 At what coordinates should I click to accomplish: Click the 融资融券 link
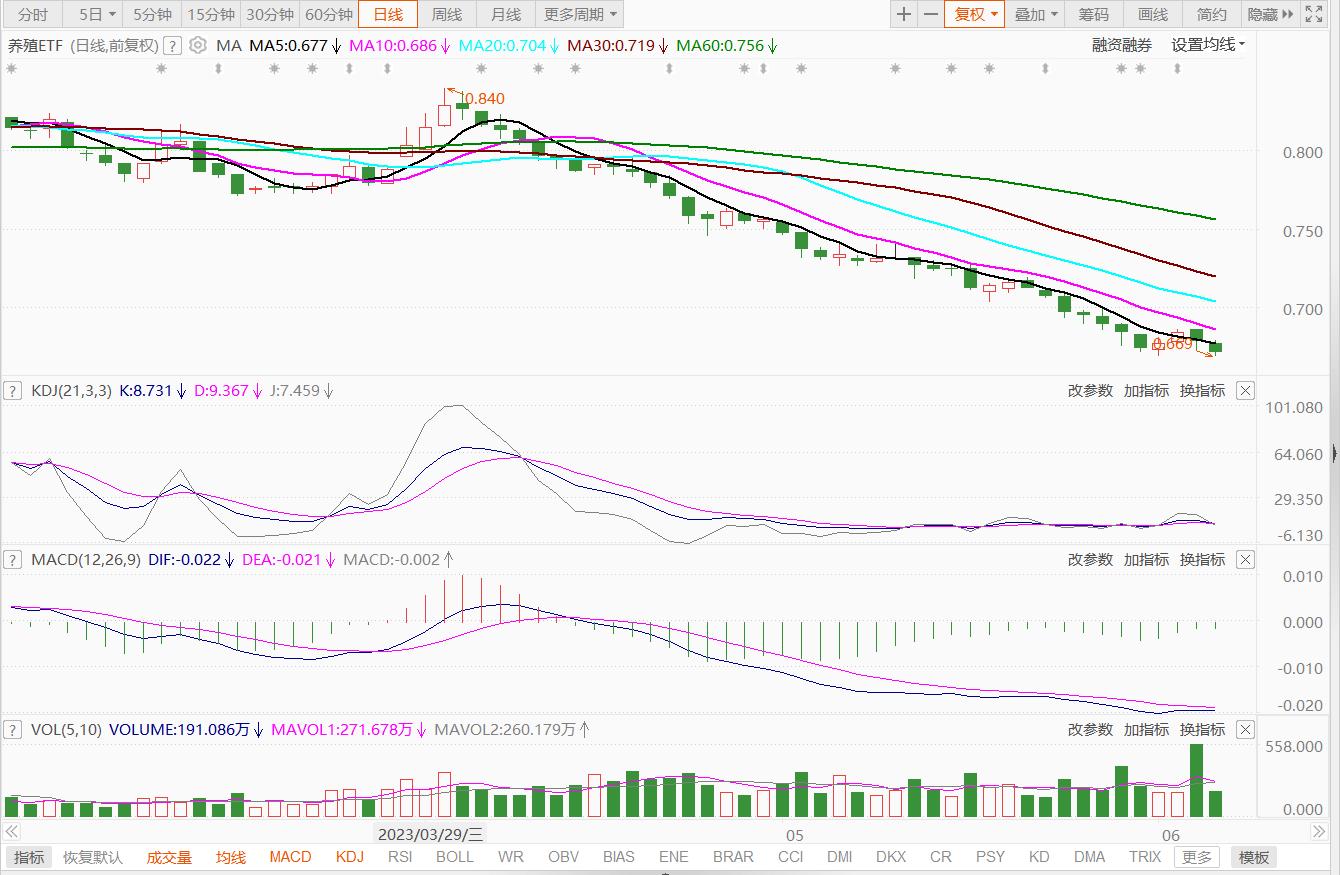[x=1121, y=45]
